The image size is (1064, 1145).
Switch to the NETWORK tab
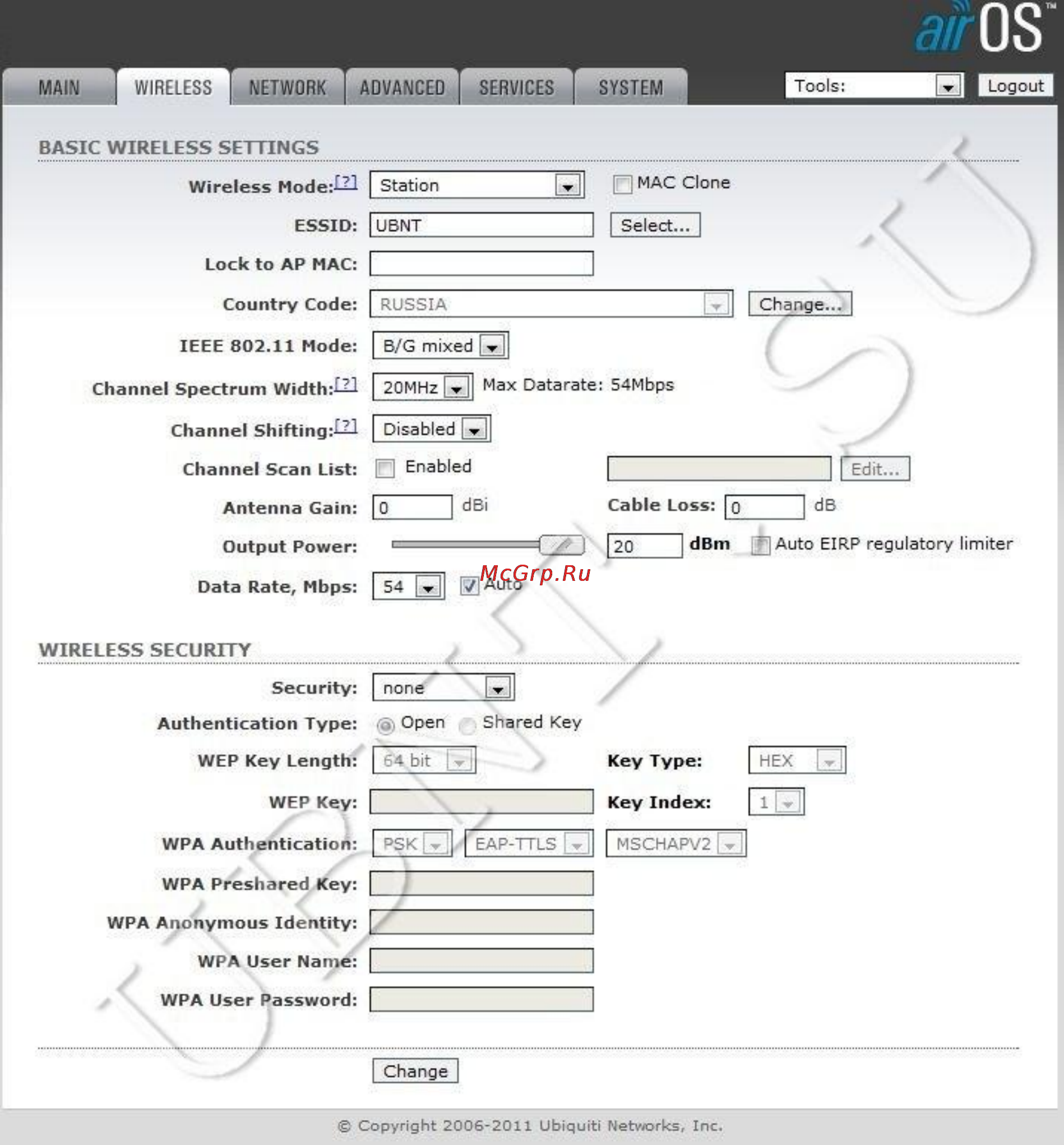click(288, 87)
